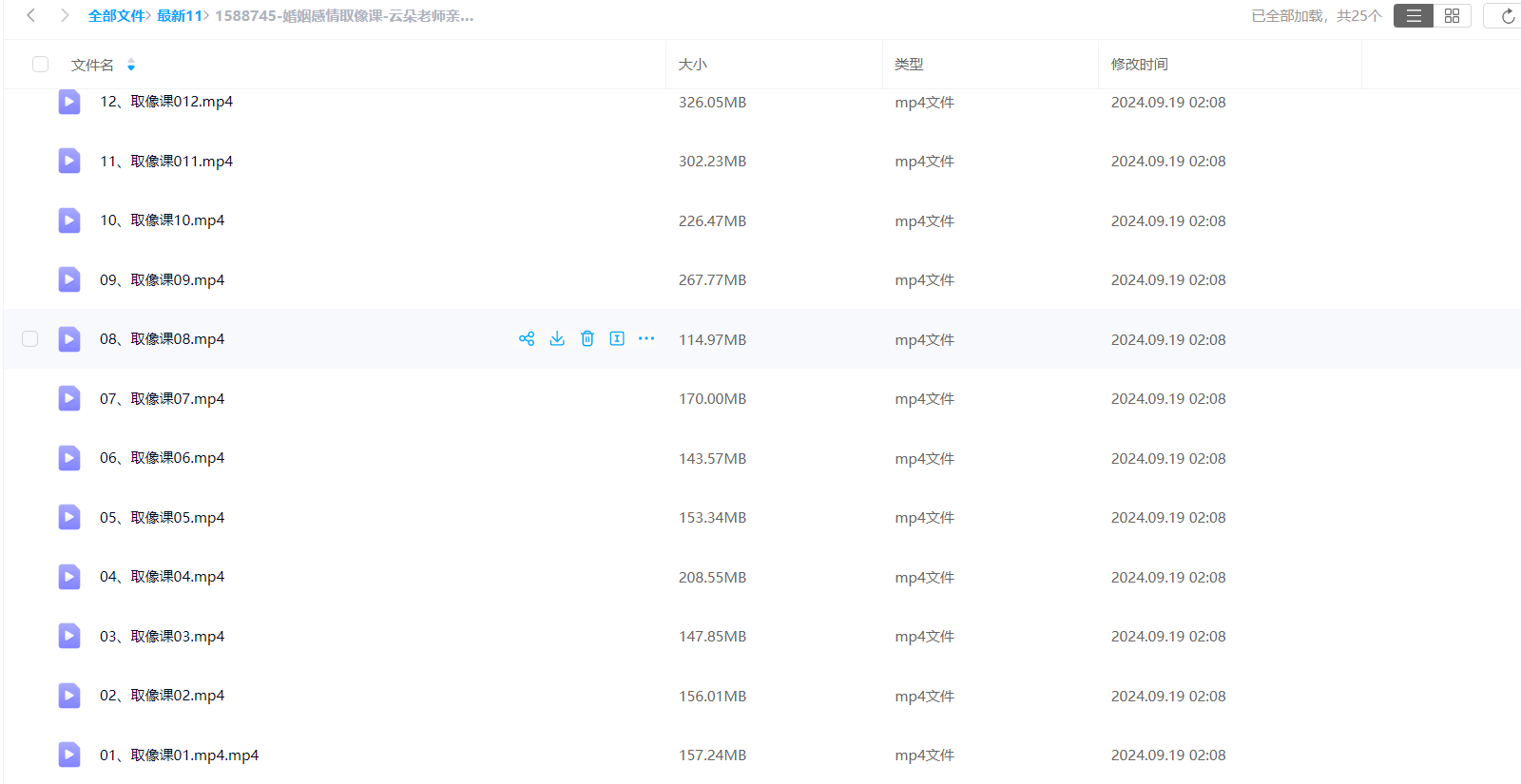
Task: Share the 08、取像课08.mp4 file
Action: point(527,338)
